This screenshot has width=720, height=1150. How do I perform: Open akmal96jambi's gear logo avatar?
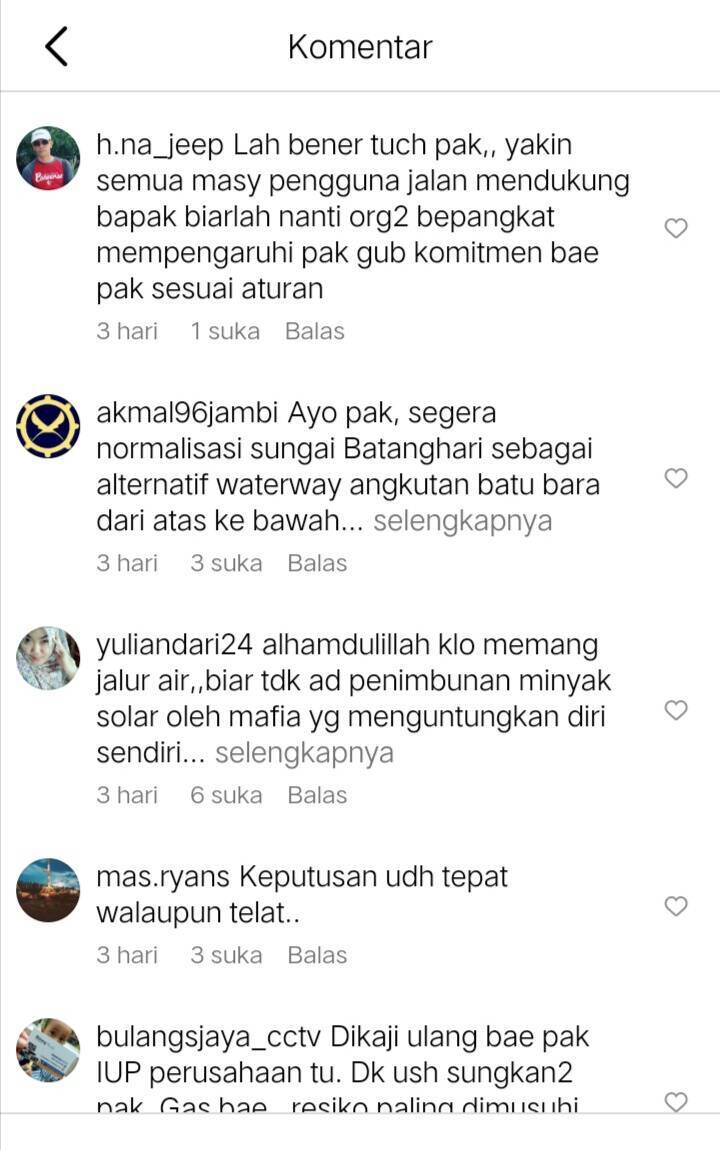tap(48, 426)
